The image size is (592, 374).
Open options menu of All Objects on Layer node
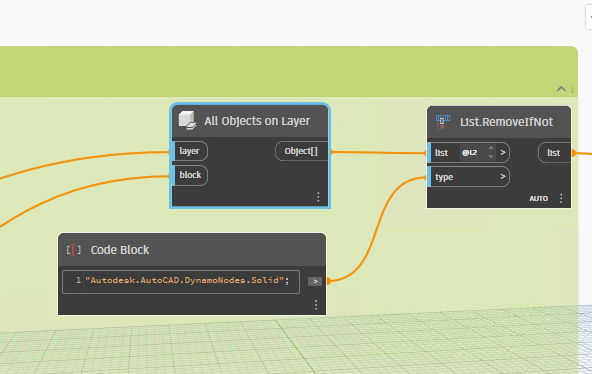pos(318,197)
